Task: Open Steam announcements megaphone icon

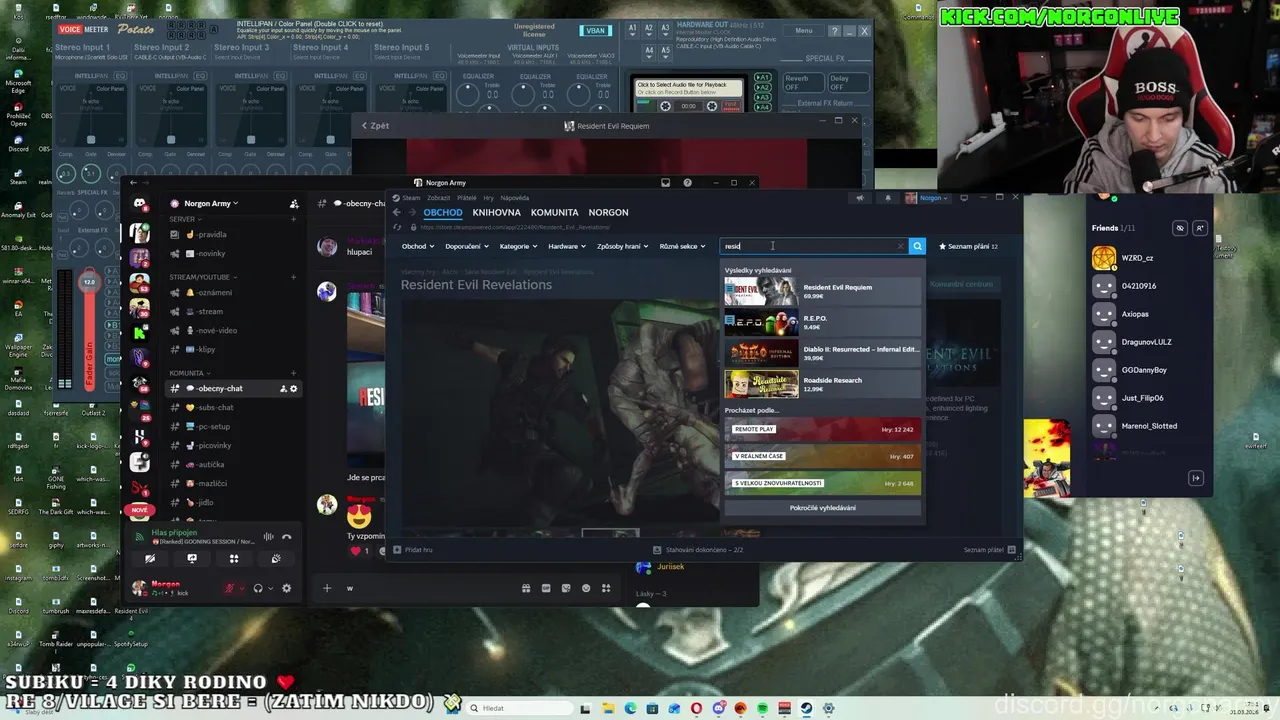Action: pyautogui.click(x=860, y=198)
